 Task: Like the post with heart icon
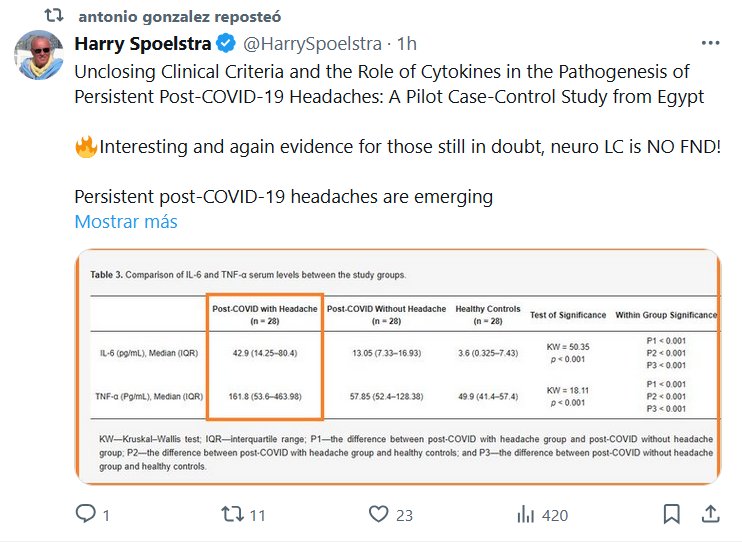coord(378,515)
